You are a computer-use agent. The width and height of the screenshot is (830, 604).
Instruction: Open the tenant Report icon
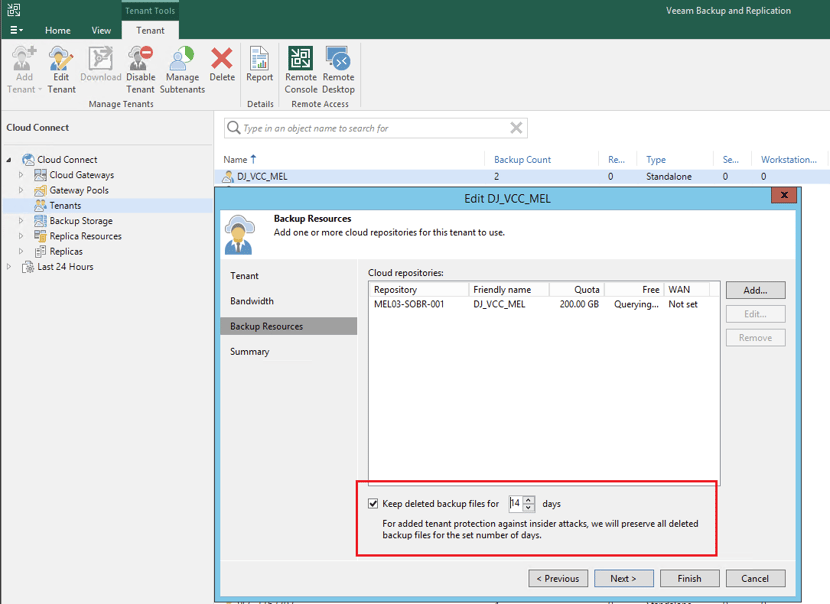[259, 59]
